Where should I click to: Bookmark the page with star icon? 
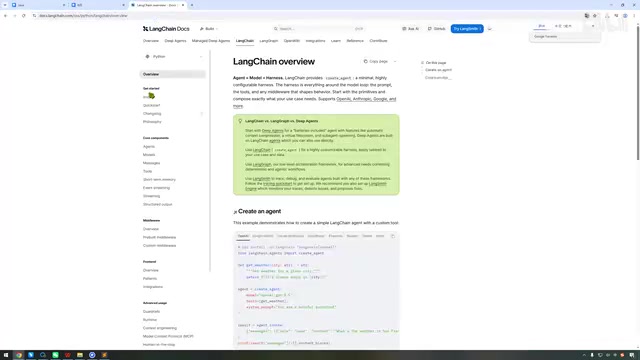tap(595, 16)
